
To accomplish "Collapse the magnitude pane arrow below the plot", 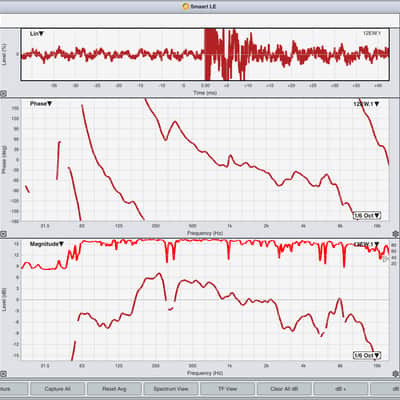I will [x=3, y=374].
